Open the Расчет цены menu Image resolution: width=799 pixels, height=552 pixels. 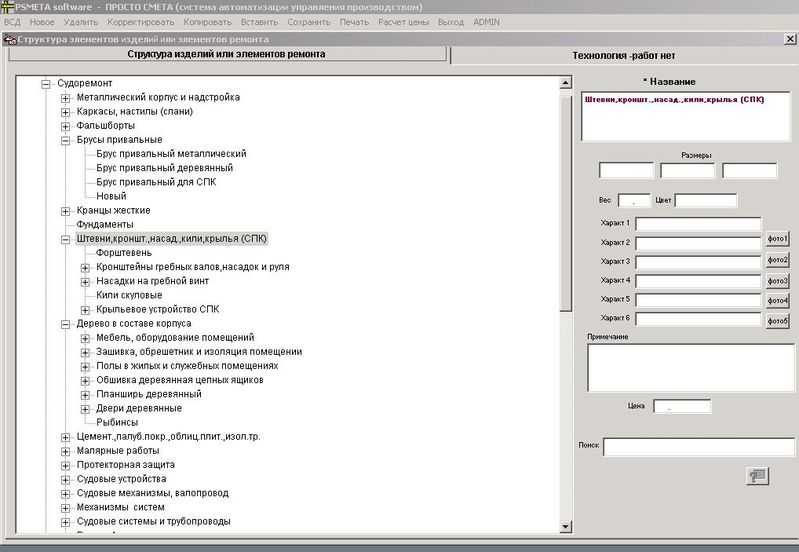(x=404, y=21)
